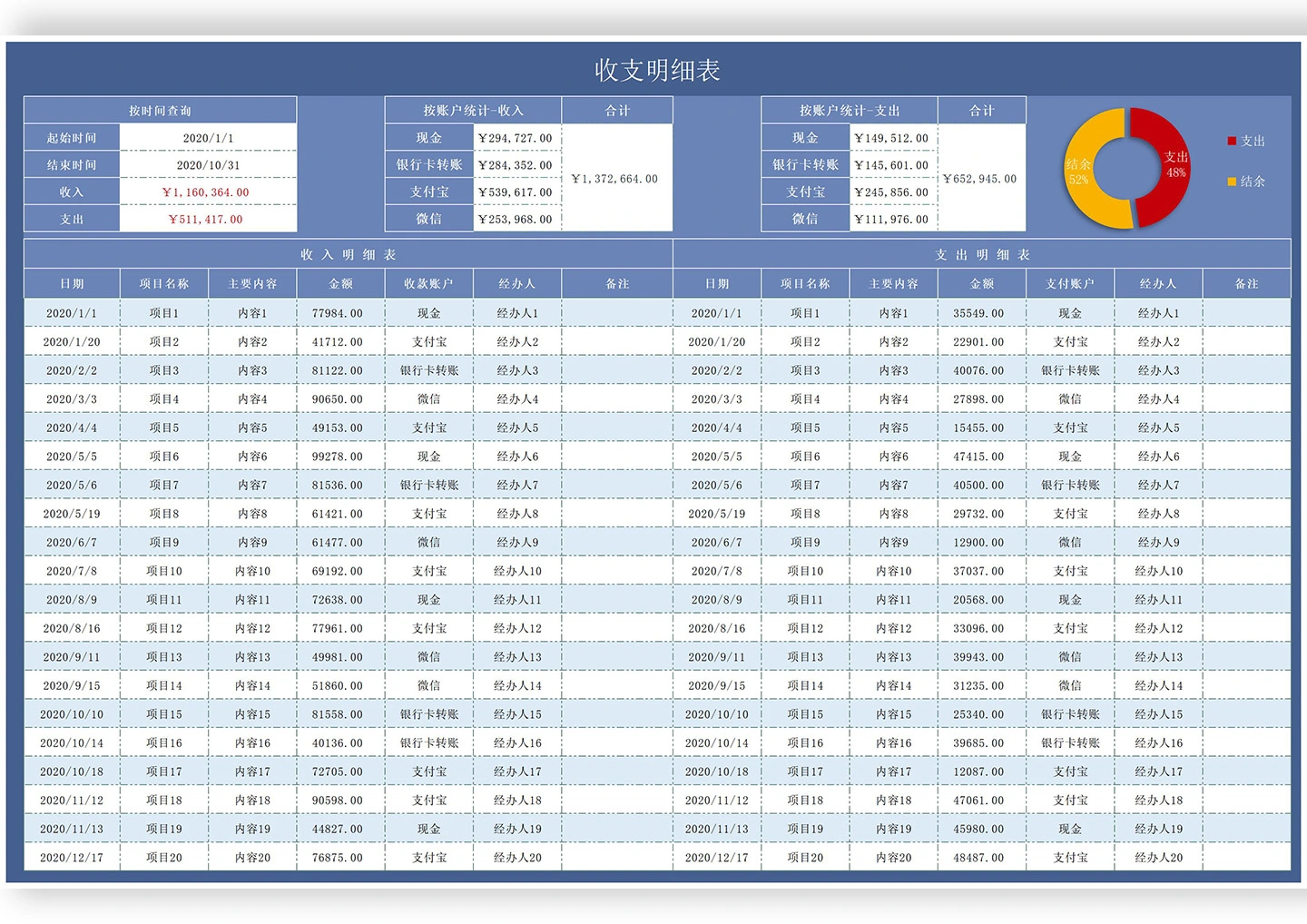Select the expense total cell ¥652,945.00

(x=981, y=179)
